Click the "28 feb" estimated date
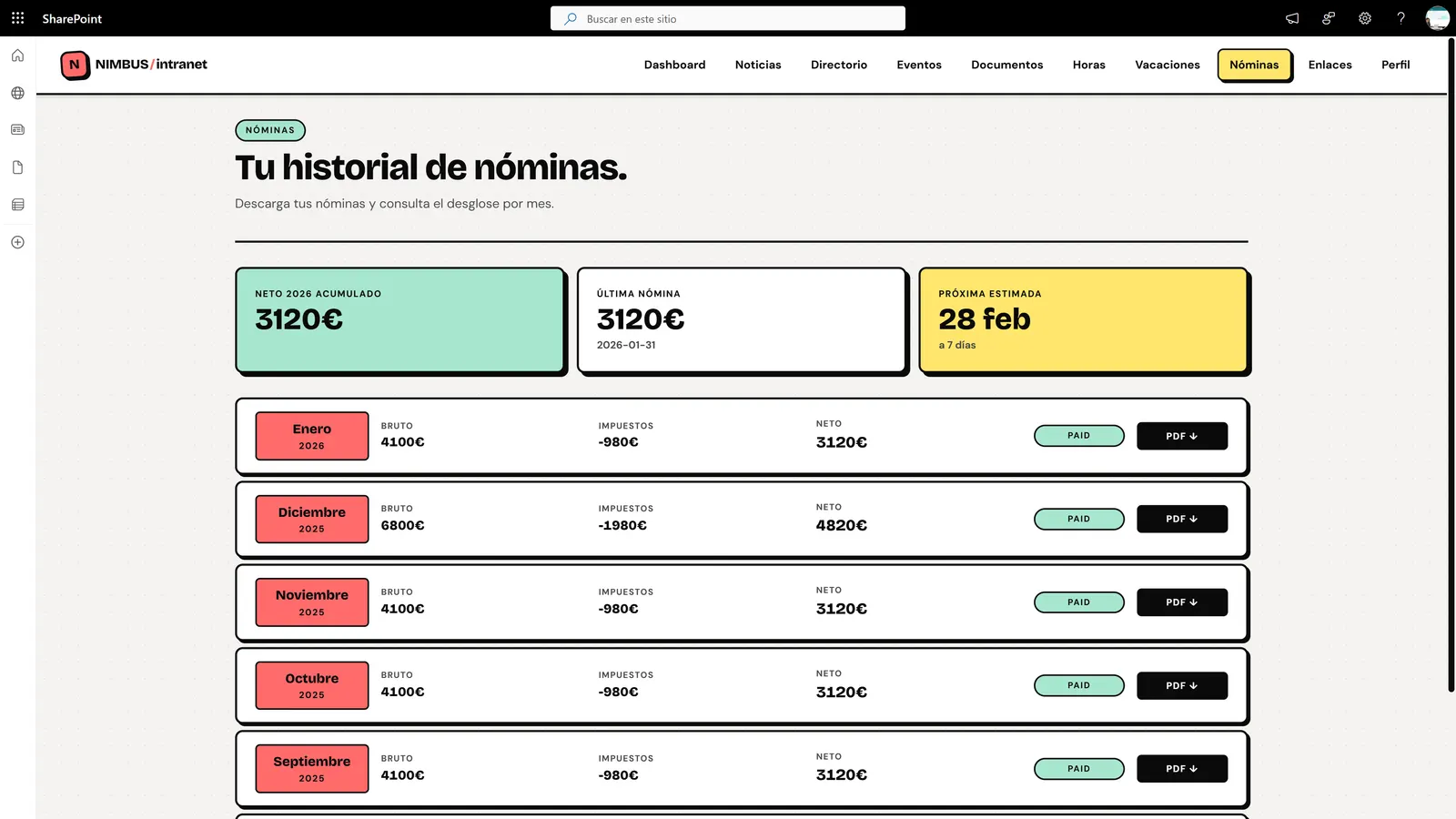This screenshot has height=819, width=1456. pos(985,319)
